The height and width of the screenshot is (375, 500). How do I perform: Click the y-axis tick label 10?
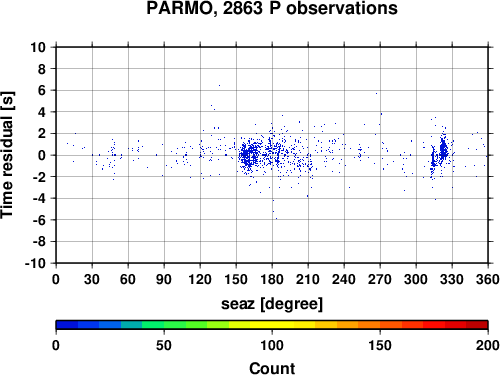click(38, 47)
